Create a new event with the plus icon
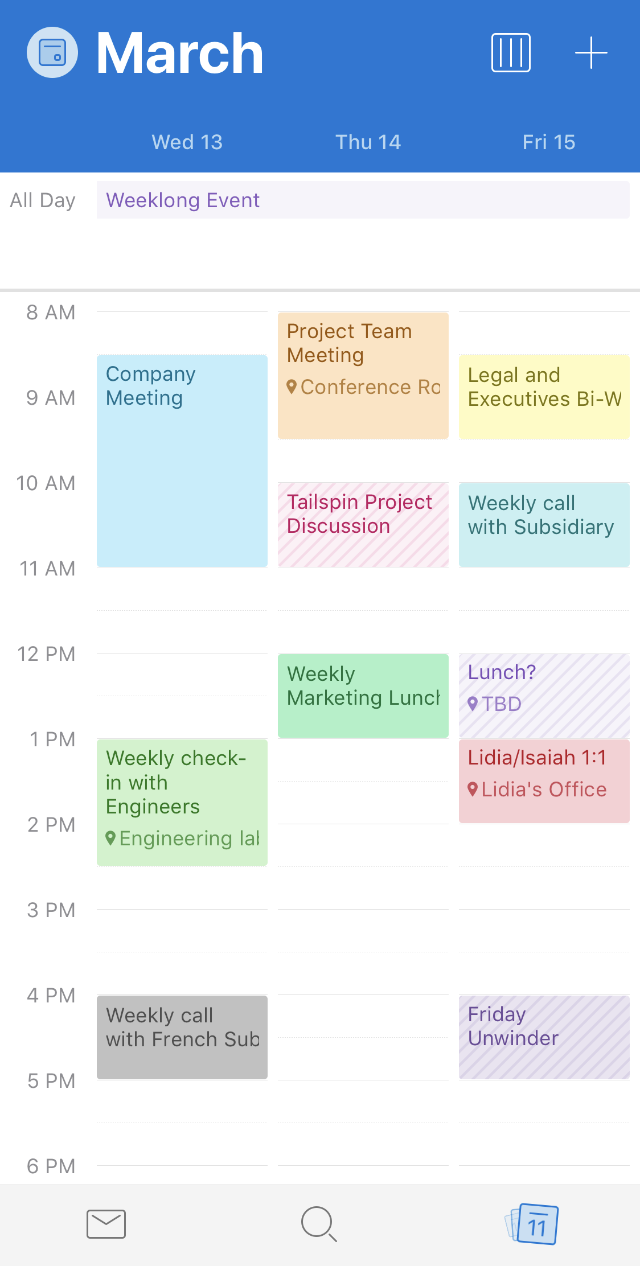This screenshot has height=1266, width=640. coord(591,53)
